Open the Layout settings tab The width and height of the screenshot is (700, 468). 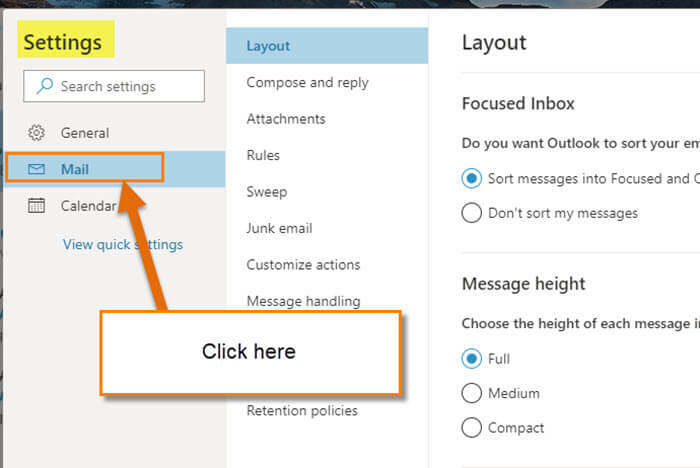click(327, 46)
